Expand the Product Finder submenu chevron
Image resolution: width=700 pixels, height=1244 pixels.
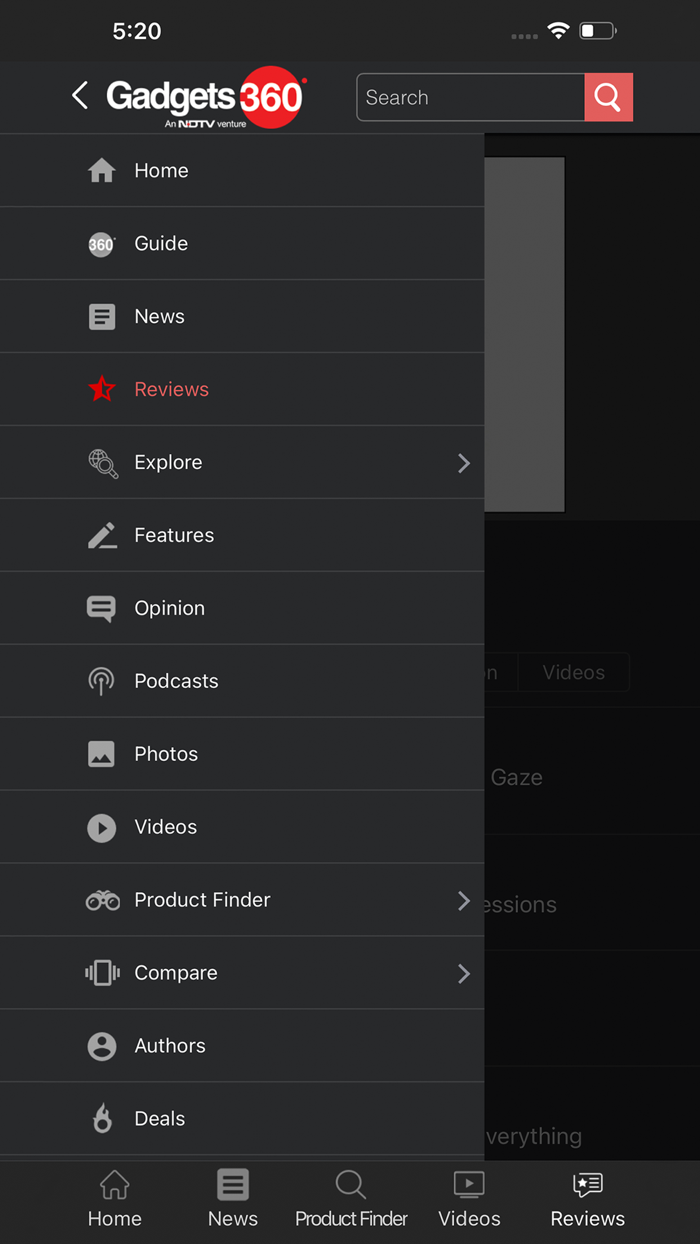[464, 901]
